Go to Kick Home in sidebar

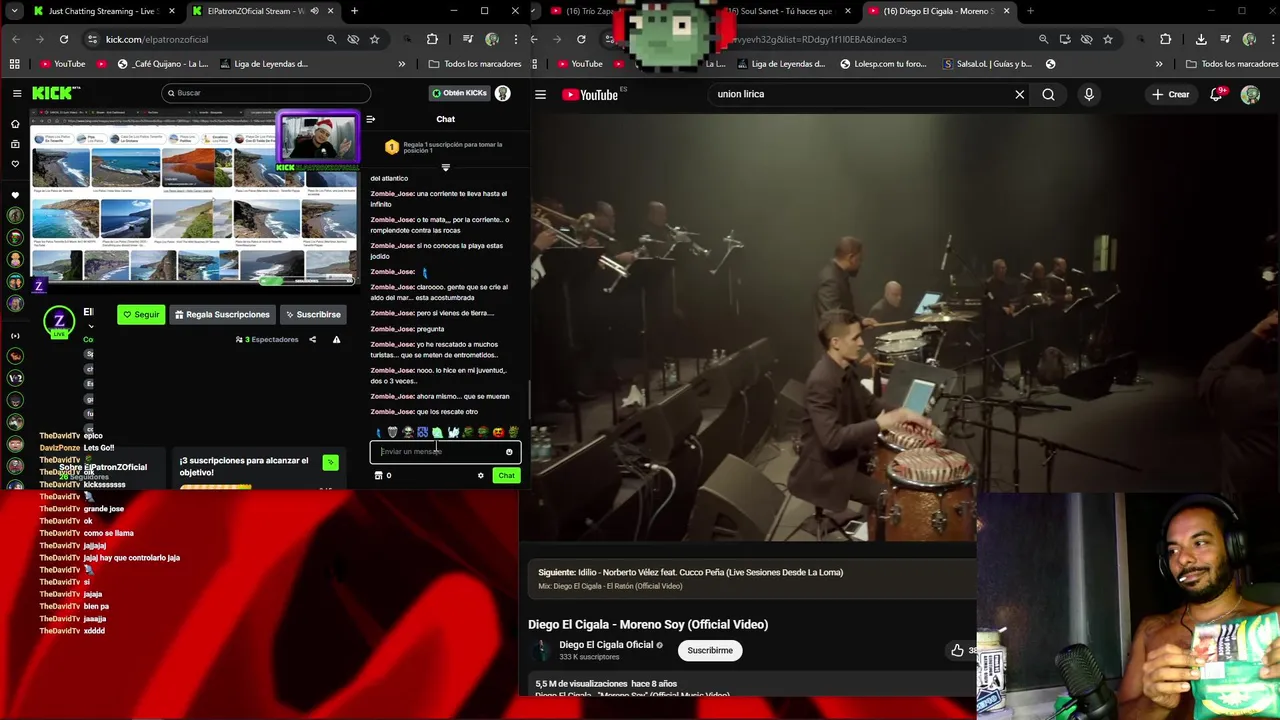(x=15, y=124)
